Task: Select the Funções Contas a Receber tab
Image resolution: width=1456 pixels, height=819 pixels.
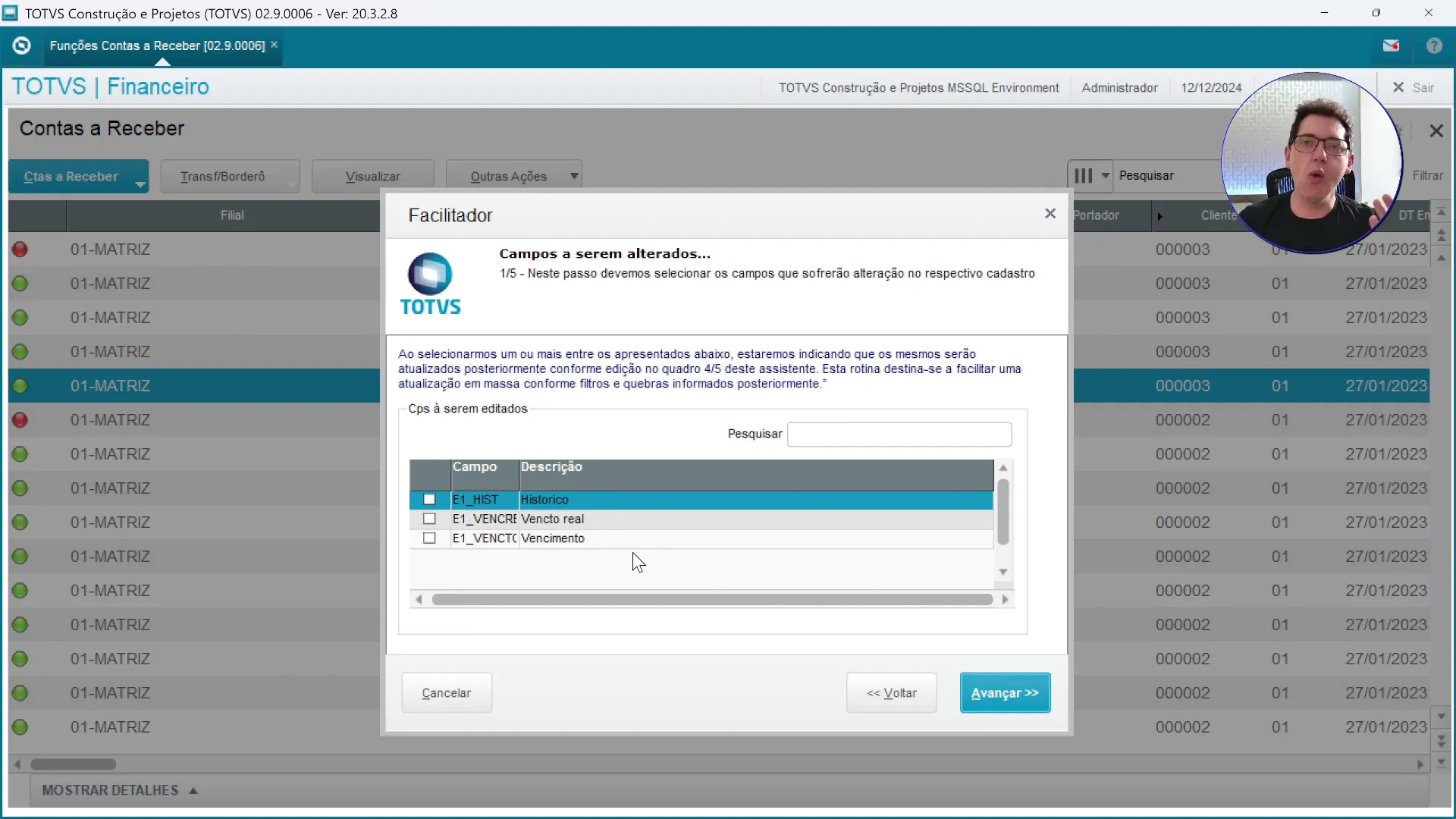Action: pos(155,45)
